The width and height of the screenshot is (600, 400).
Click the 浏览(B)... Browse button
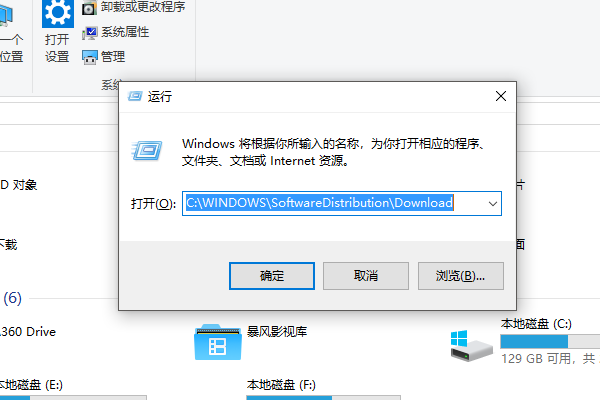click(x=461, y=276)
